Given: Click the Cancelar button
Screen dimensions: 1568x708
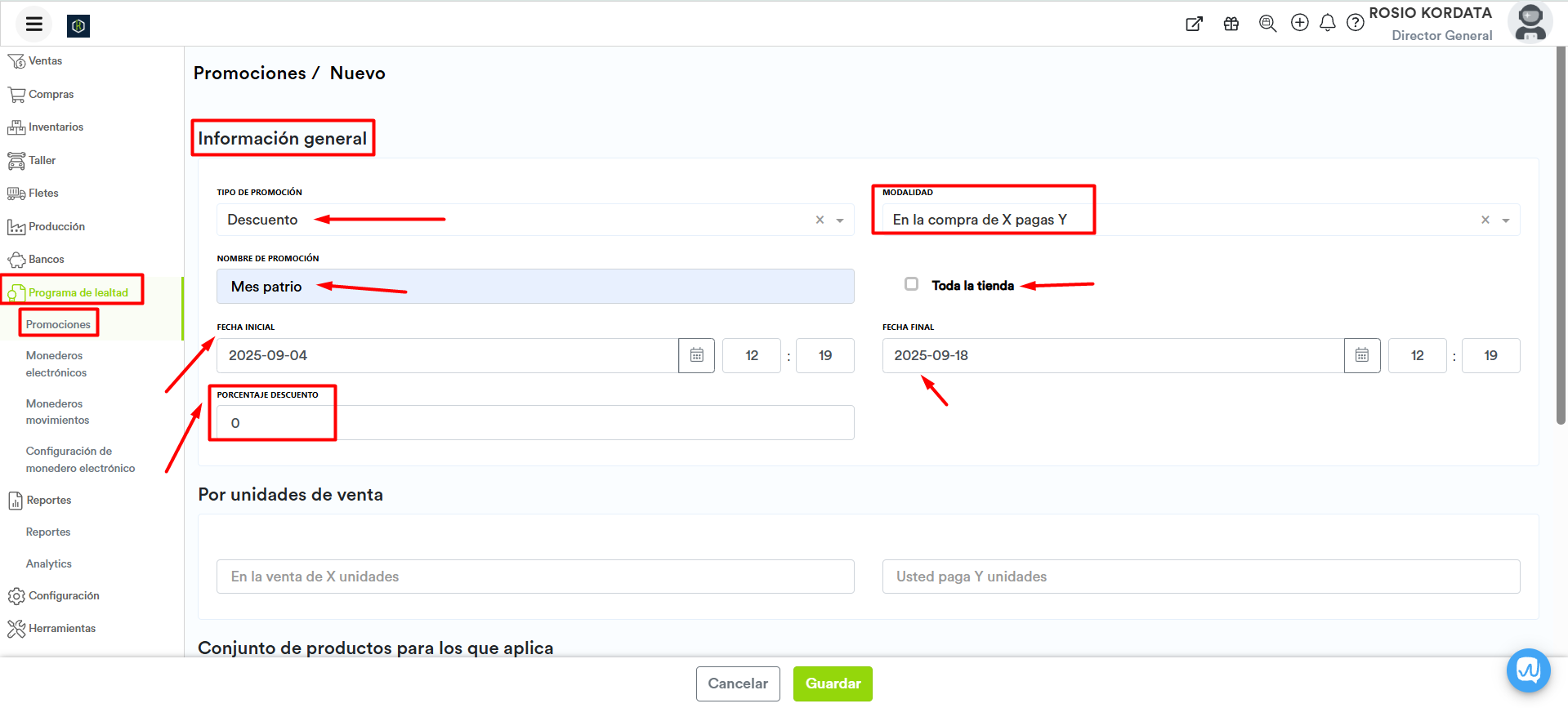Looking at the screenshot, I should point(737,684).
